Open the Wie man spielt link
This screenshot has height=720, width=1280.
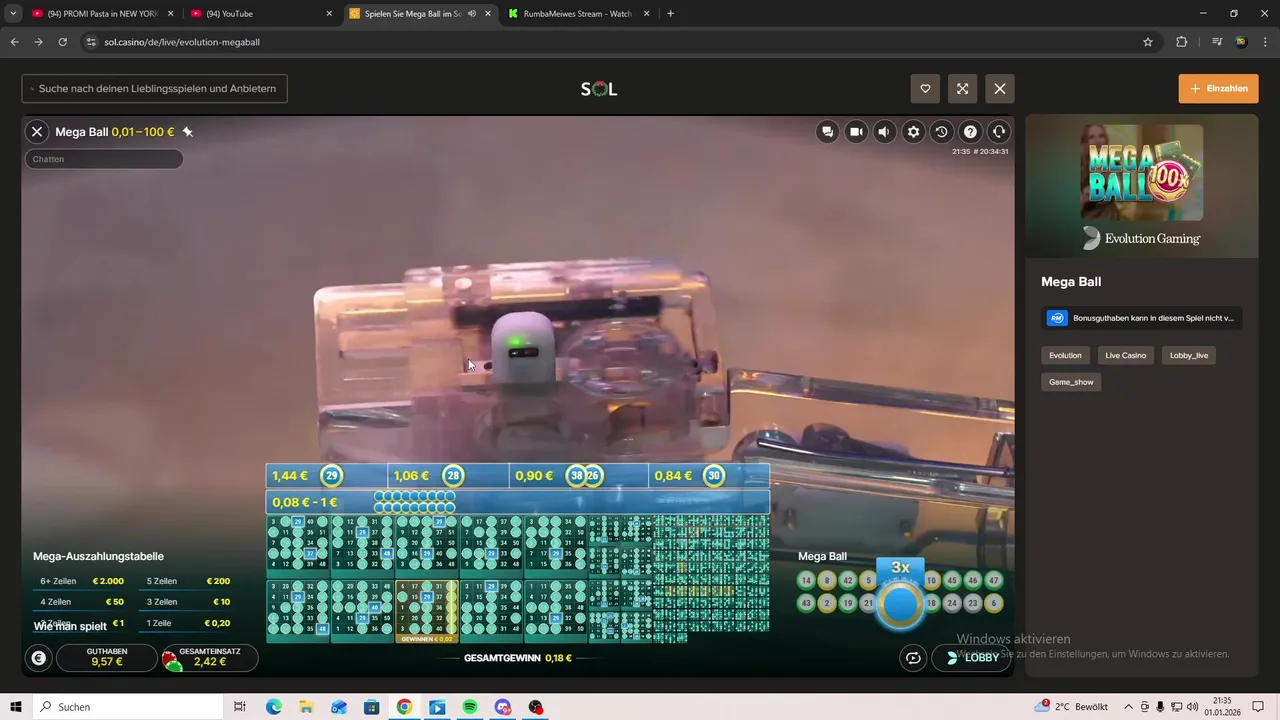70,627
